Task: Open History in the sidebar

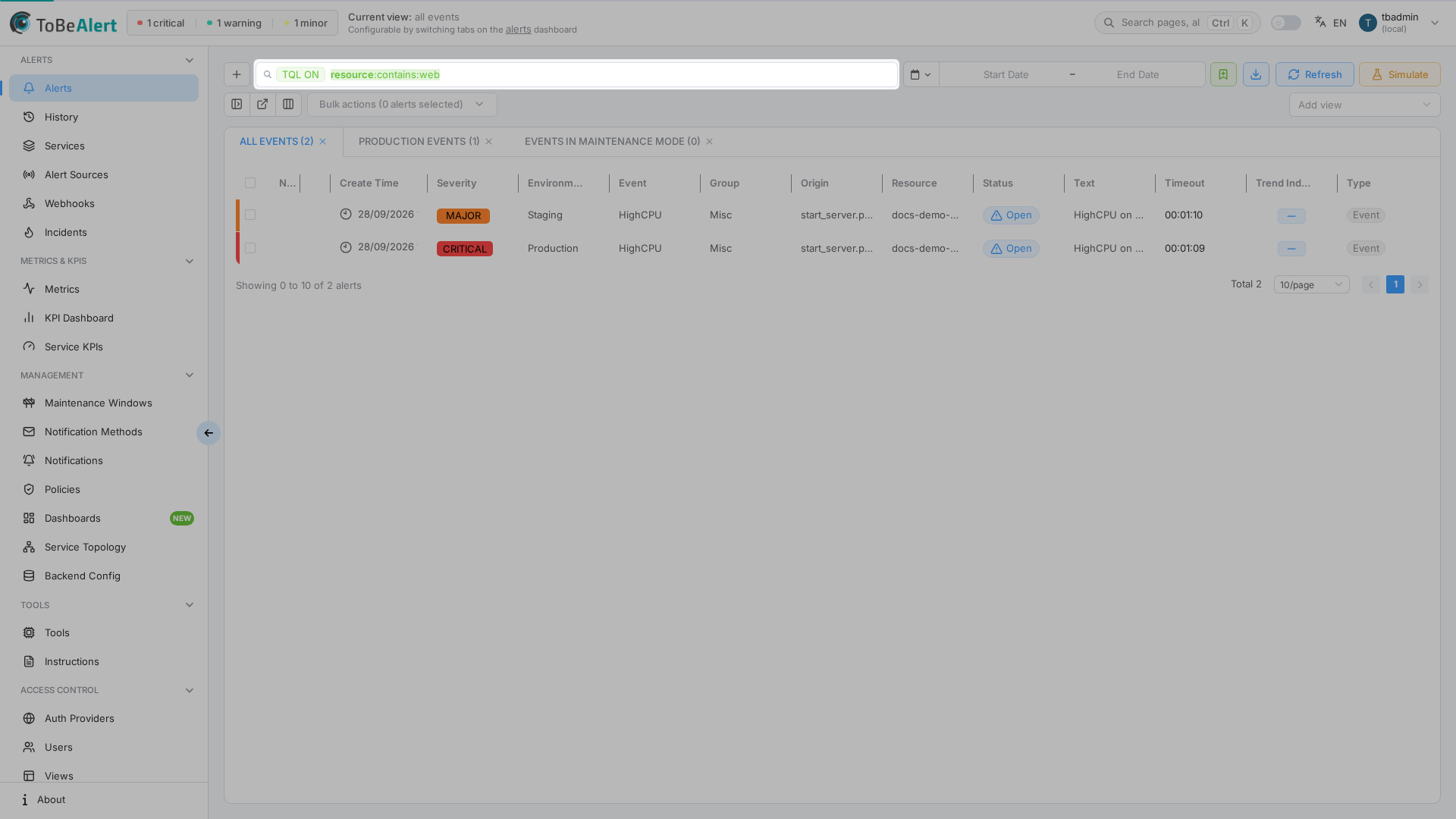Action: [104, 117]
